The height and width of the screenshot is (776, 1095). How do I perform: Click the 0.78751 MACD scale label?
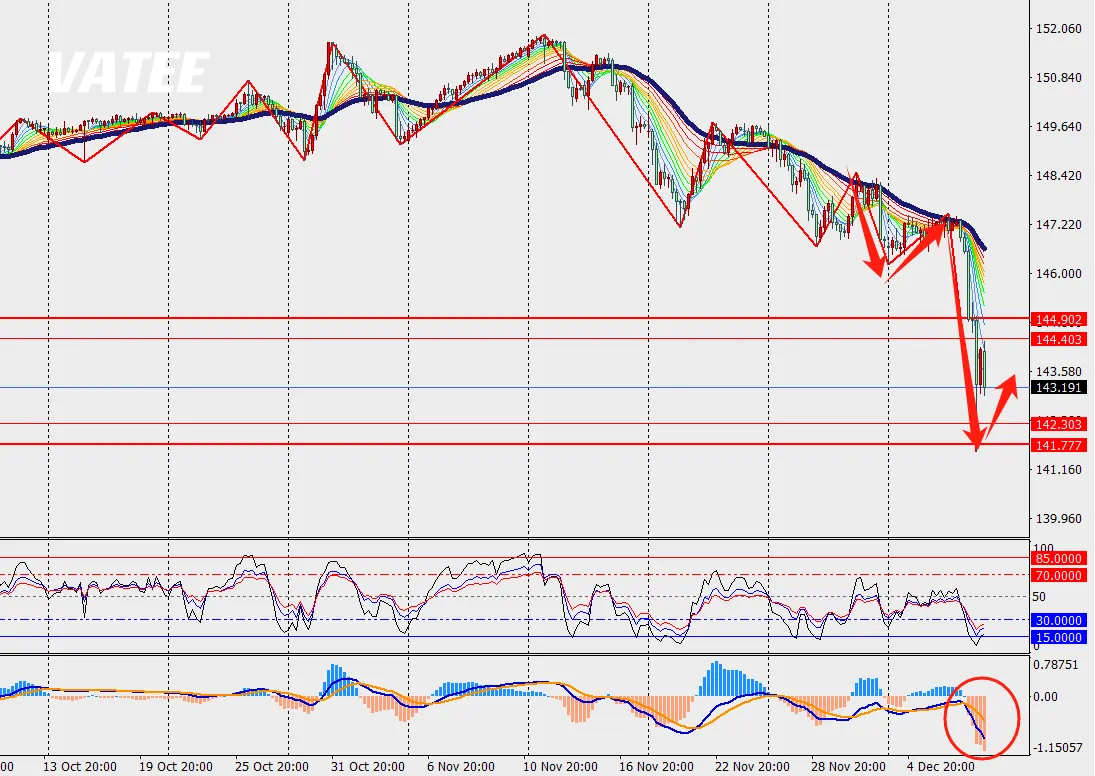coord(1060,663)
